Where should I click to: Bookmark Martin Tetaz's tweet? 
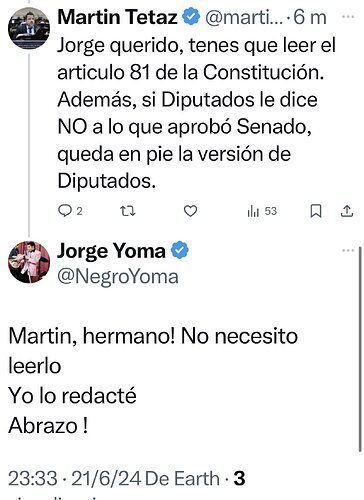[316, 211]
